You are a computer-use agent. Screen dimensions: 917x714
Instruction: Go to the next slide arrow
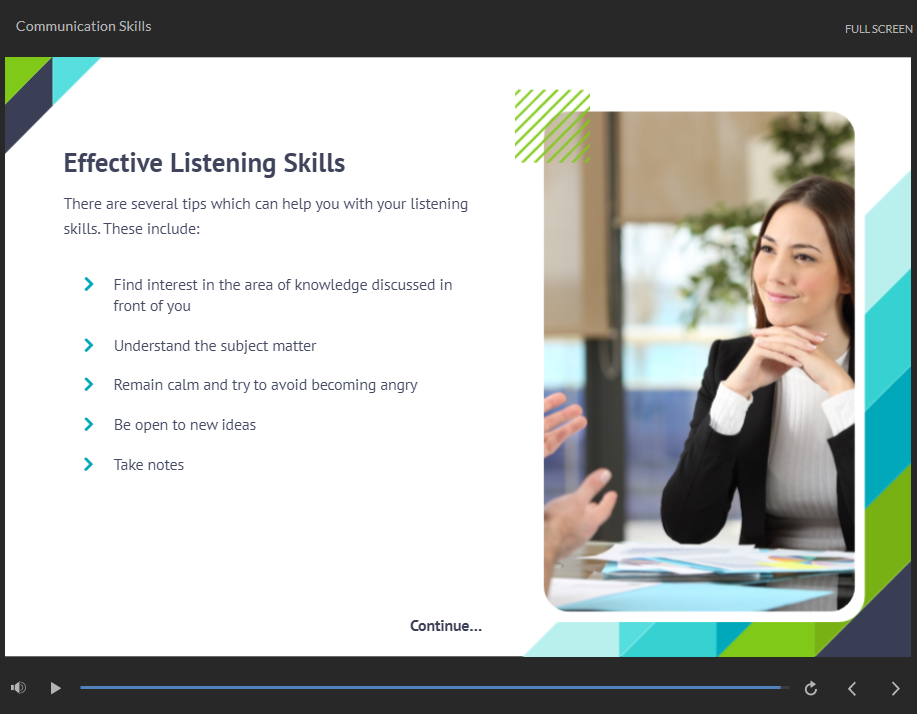click(895, 688)
